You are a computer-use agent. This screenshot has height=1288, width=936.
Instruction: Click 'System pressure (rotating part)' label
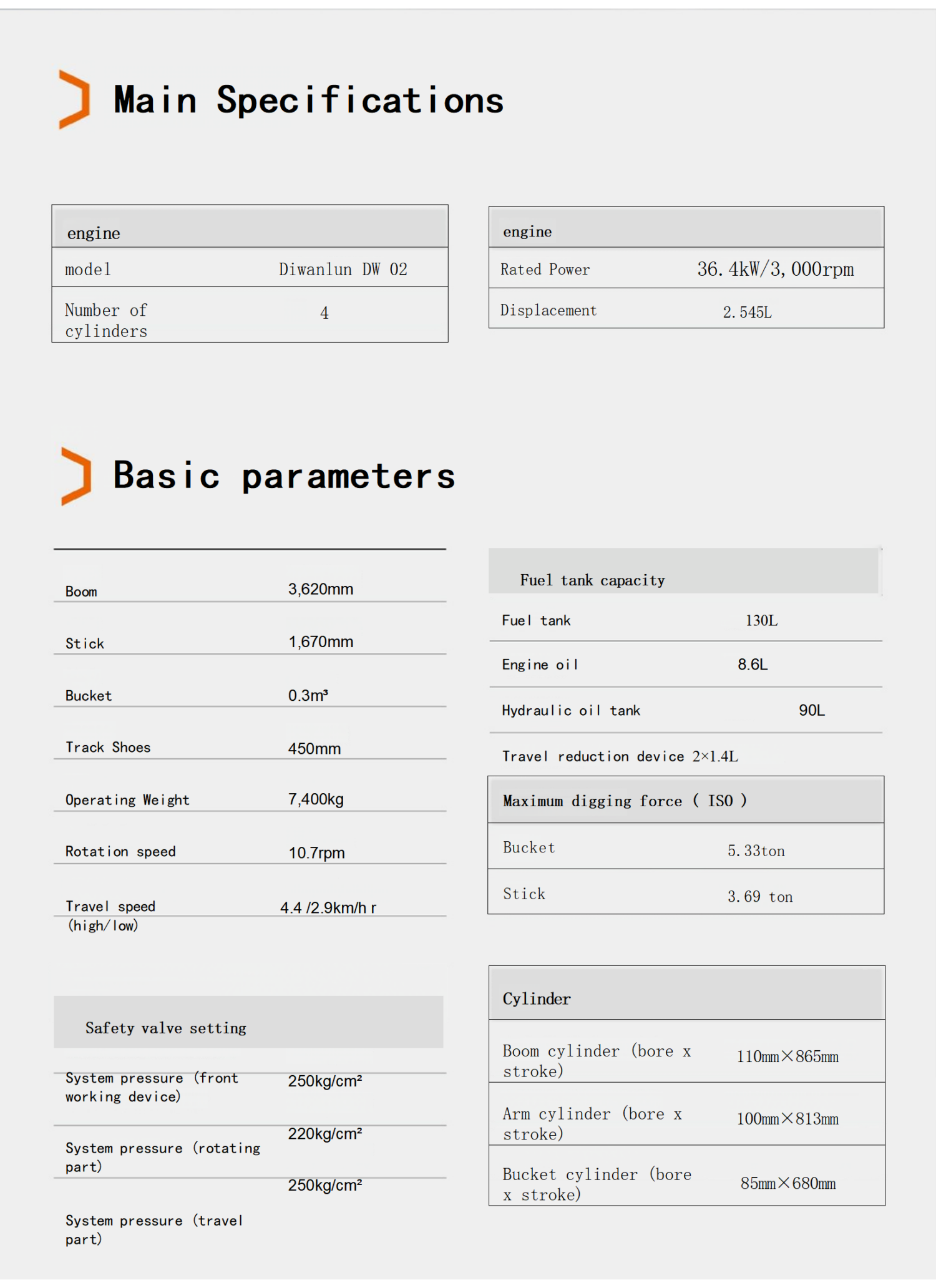pos(163,1158)
